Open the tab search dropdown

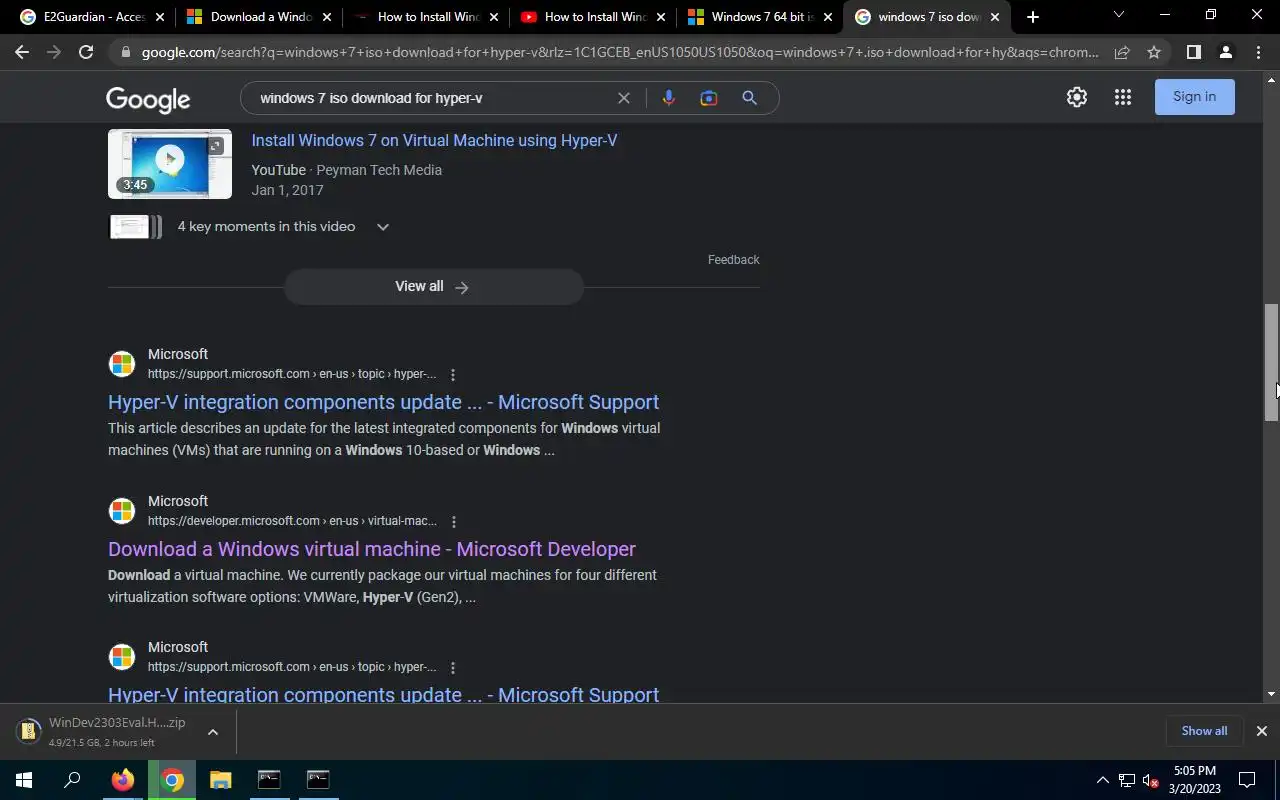(x=1118, y=15)
